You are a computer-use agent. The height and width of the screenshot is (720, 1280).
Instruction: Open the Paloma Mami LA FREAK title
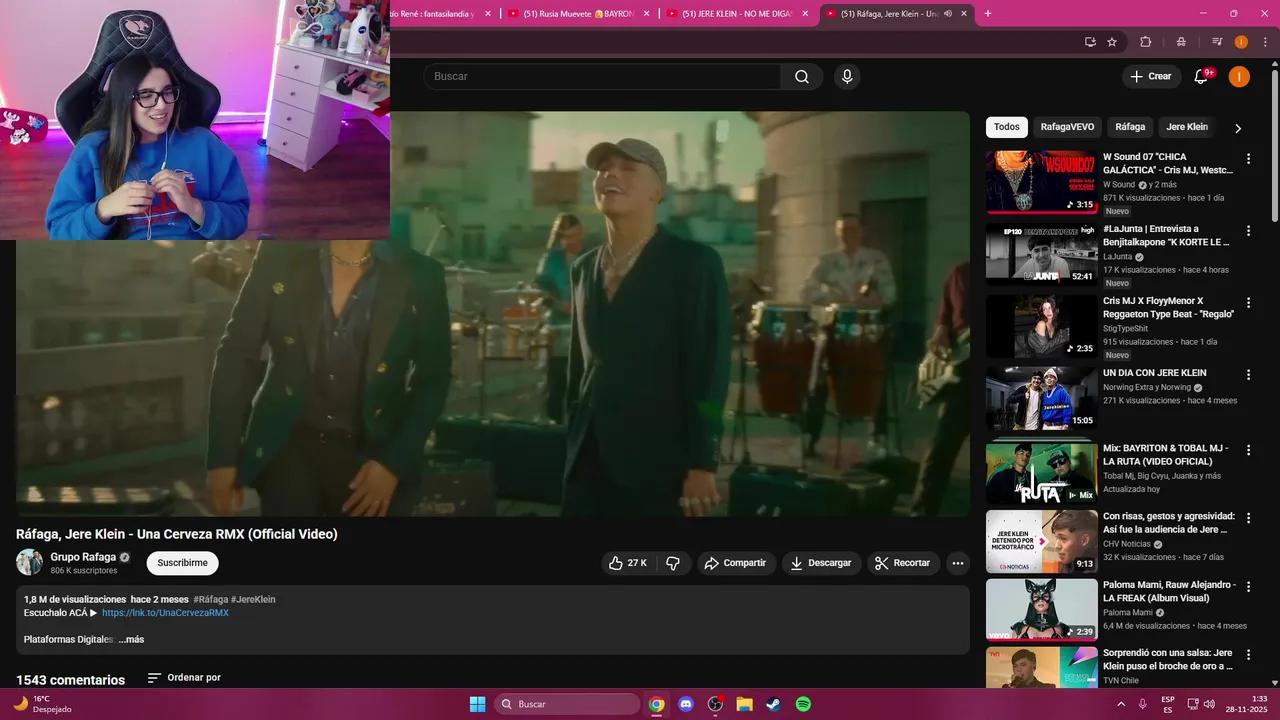[x=1168, y=591]
